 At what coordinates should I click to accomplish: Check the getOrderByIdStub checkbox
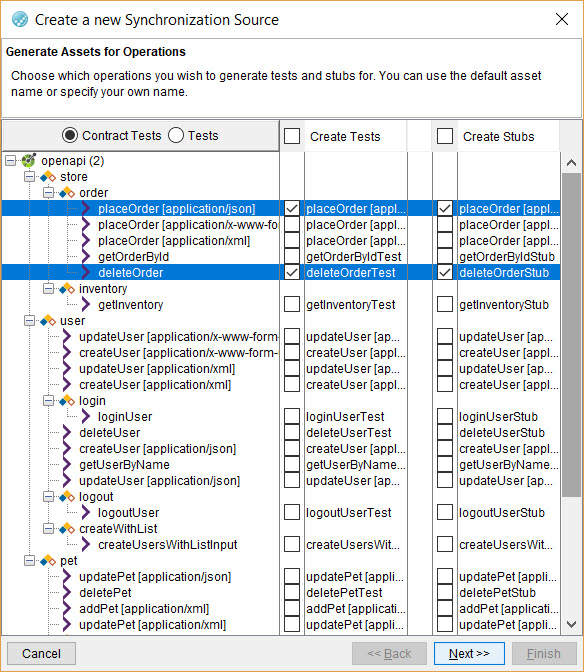coord(445,257)
